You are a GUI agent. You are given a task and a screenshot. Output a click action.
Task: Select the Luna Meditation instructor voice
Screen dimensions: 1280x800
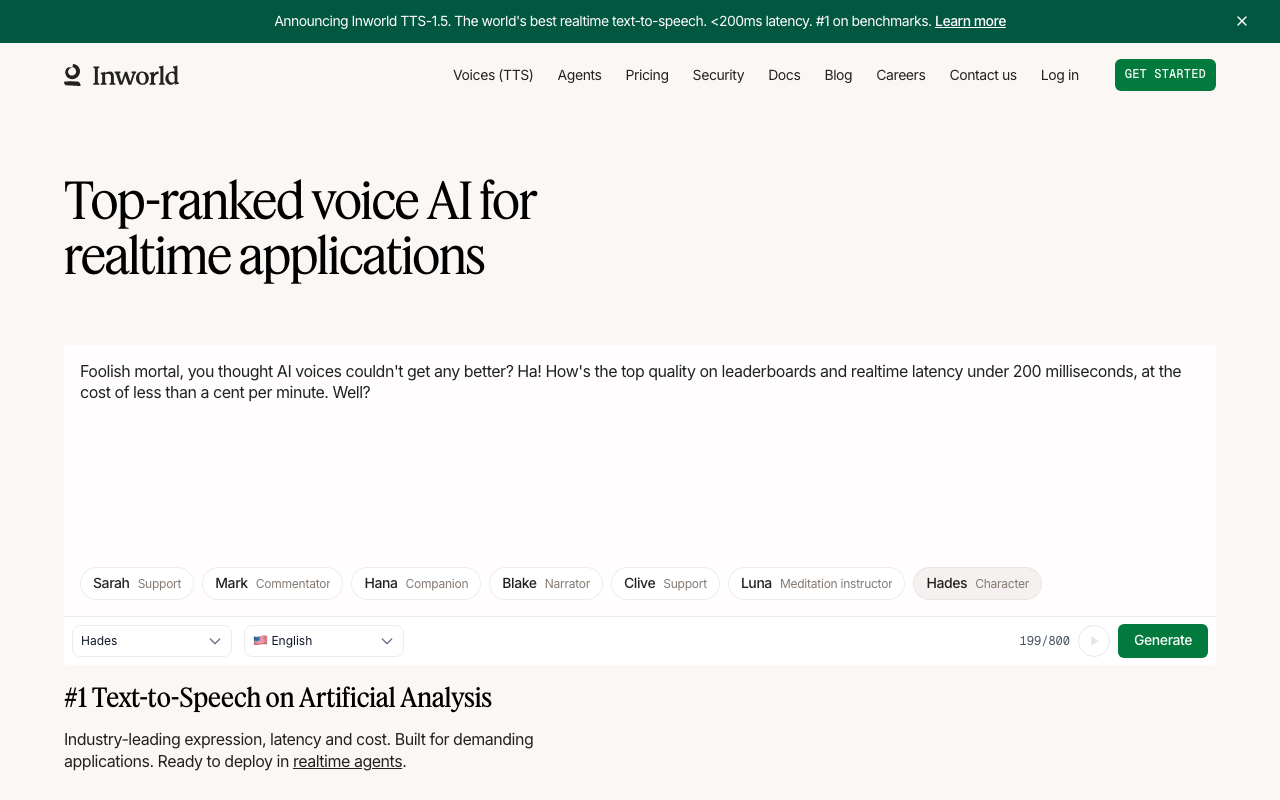(816, 584)
